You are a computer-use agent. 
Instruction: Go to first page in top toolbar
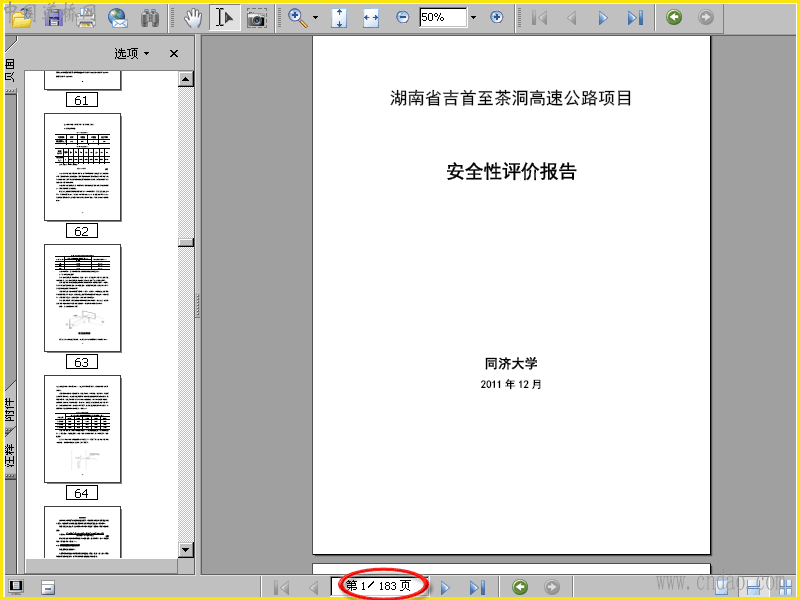pyautogui.click(x=539, y=18)
